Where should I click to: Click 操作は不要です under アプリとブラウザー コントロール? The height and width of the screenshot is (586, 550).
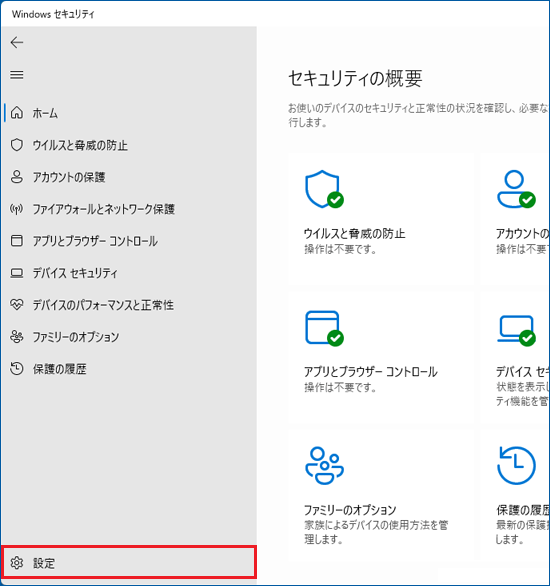(340, 387)
